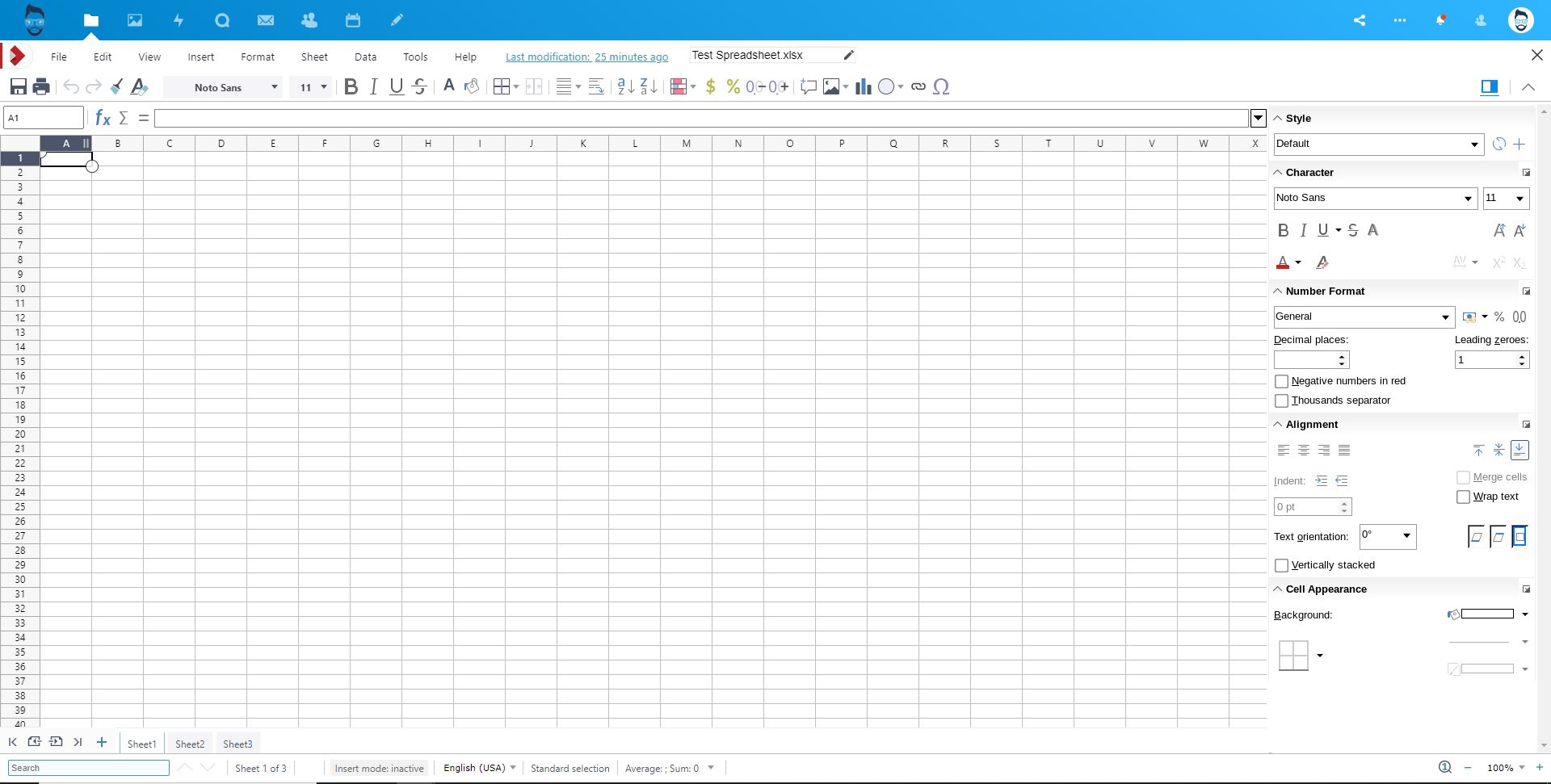The height and width of the screenshot is (784, 1551).
Task: Select the Sort Ascending icon
Action: click(626, 86)
